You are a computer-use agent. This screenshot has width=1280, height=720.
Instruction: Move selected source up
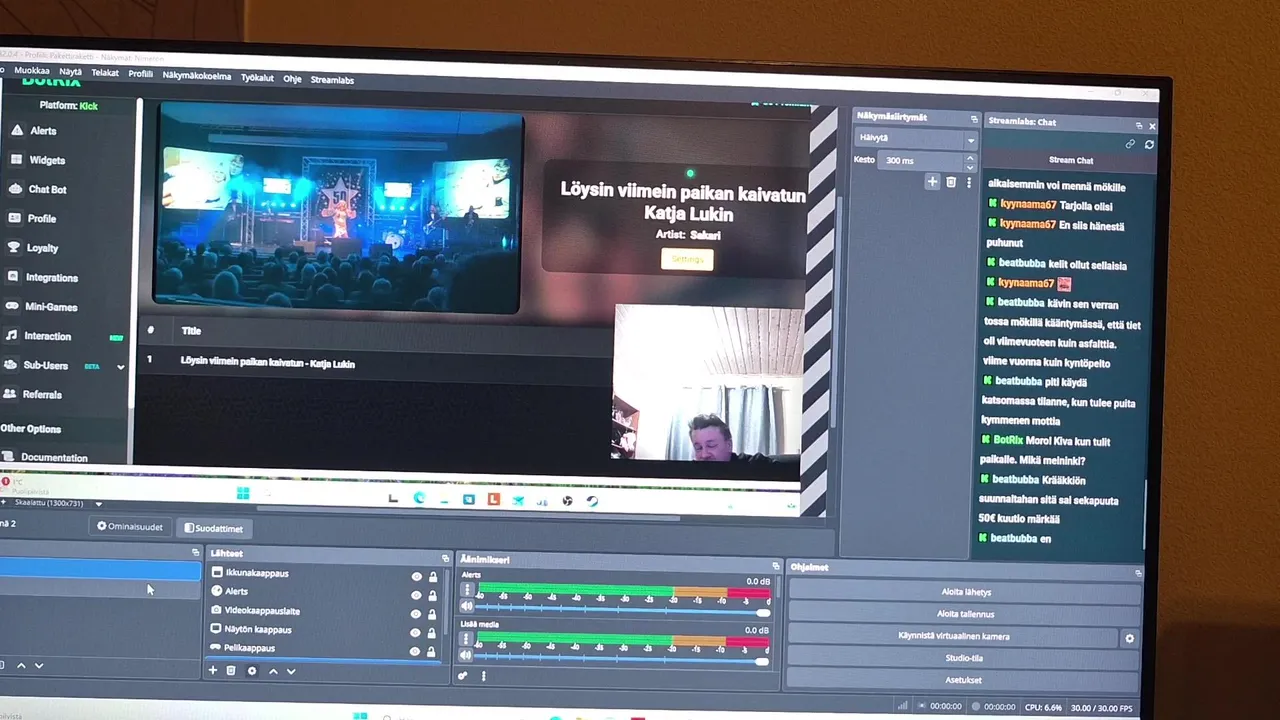click(x=273, y=671)
